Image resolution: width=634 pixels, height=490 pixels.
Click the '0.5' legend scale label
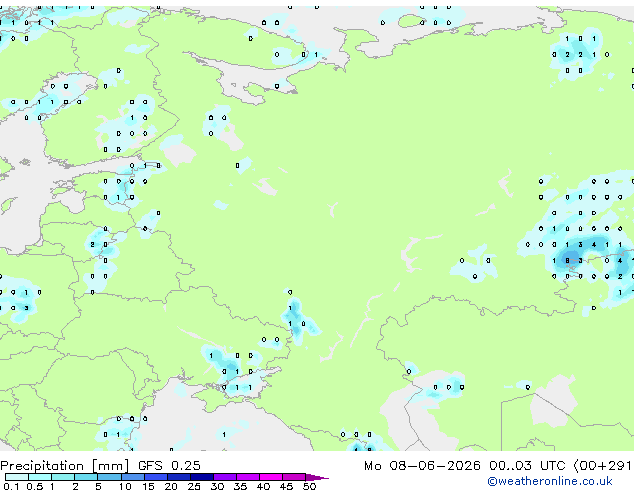[x=35, y=486]
